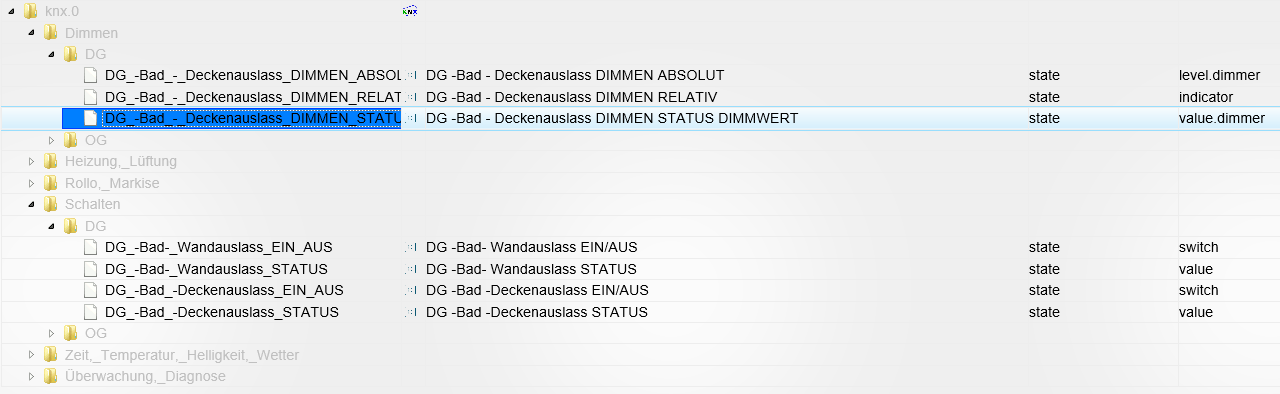Click file icon of DG_-Bad-_Wandauslass_EIN_AUS
The width and height of the screenshot is (1280, 394).
coord(91,247)
